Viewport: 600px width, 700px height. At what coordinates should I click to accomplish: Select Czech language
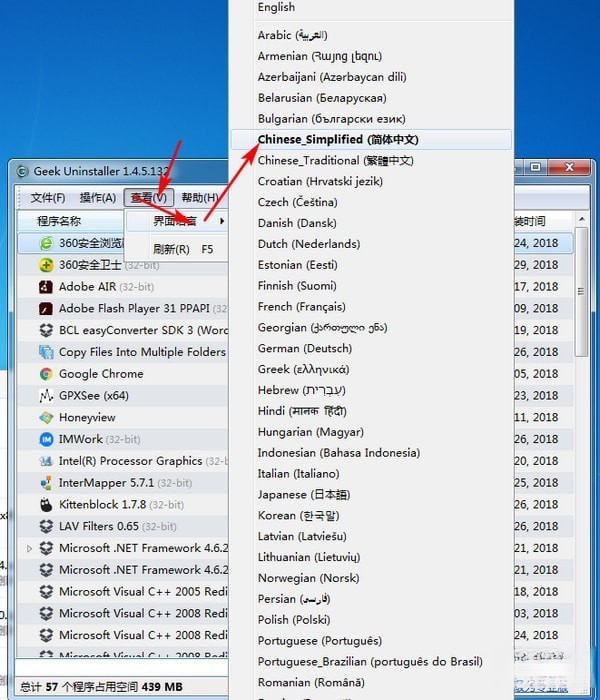[371, 202]
